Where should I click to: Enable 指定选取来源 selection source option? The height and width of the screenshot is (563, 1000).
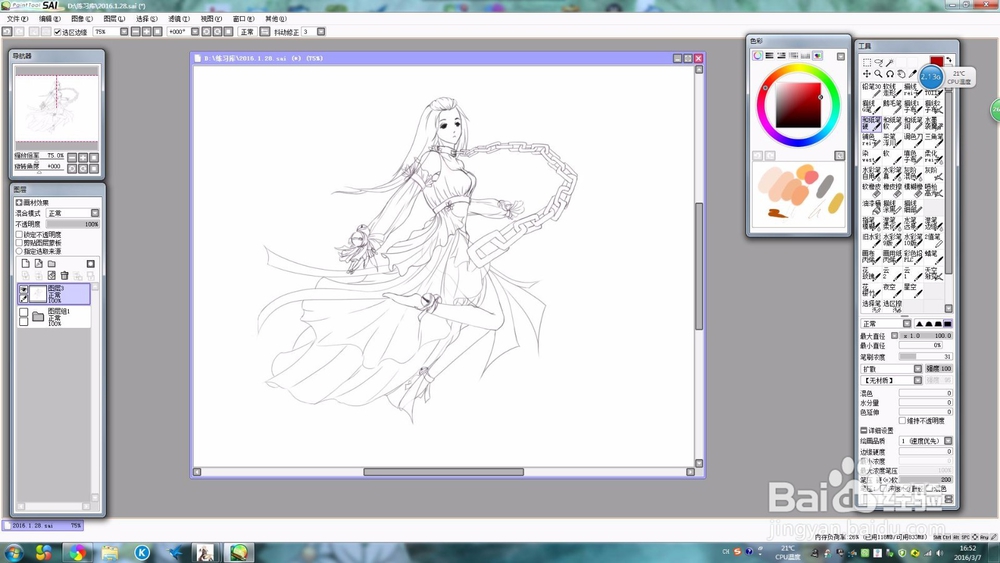coord(19,251)
